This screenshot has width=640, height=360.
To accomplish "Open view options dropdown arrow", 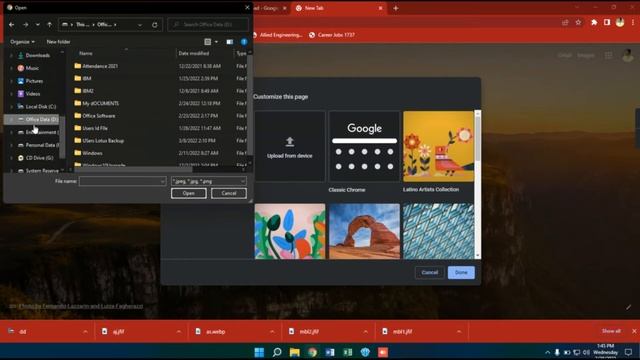I will [x=216, y=42].
